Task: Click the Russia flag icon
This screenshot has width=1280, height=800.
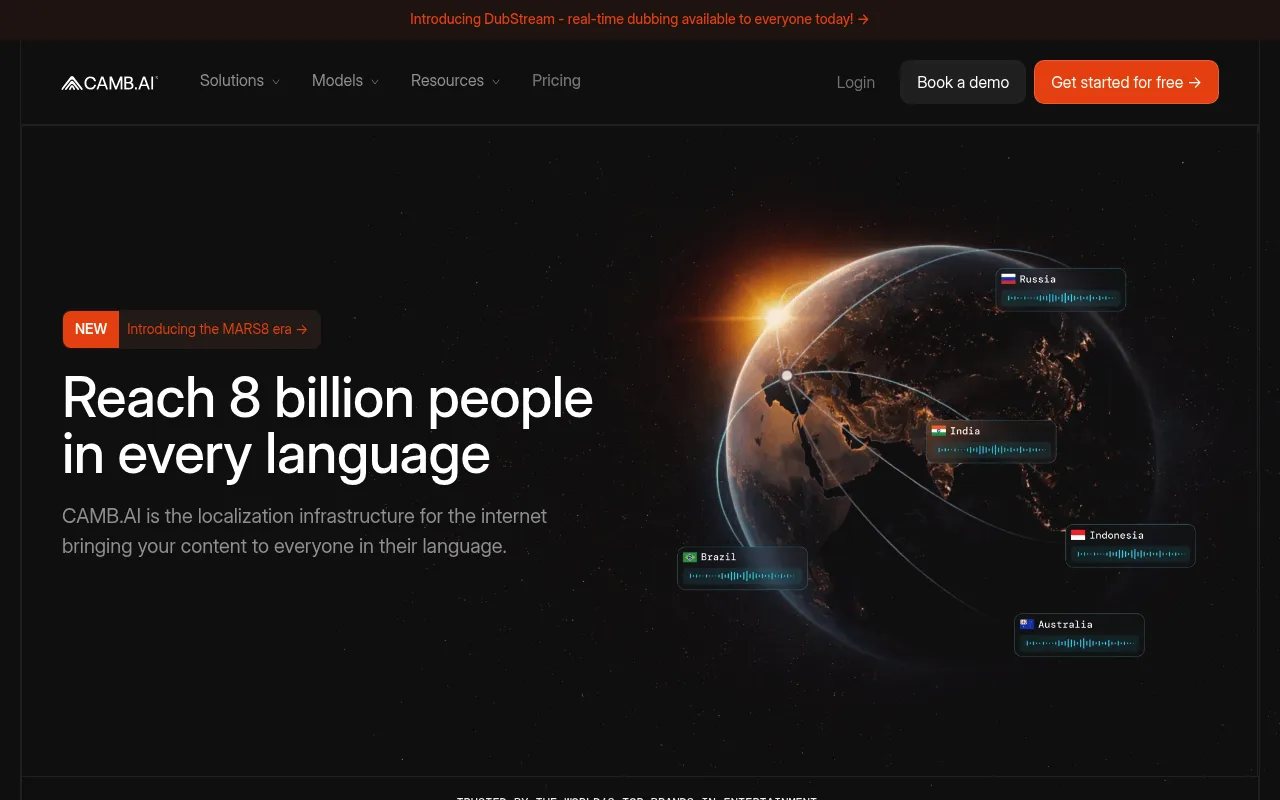Action: [1008, 279]
